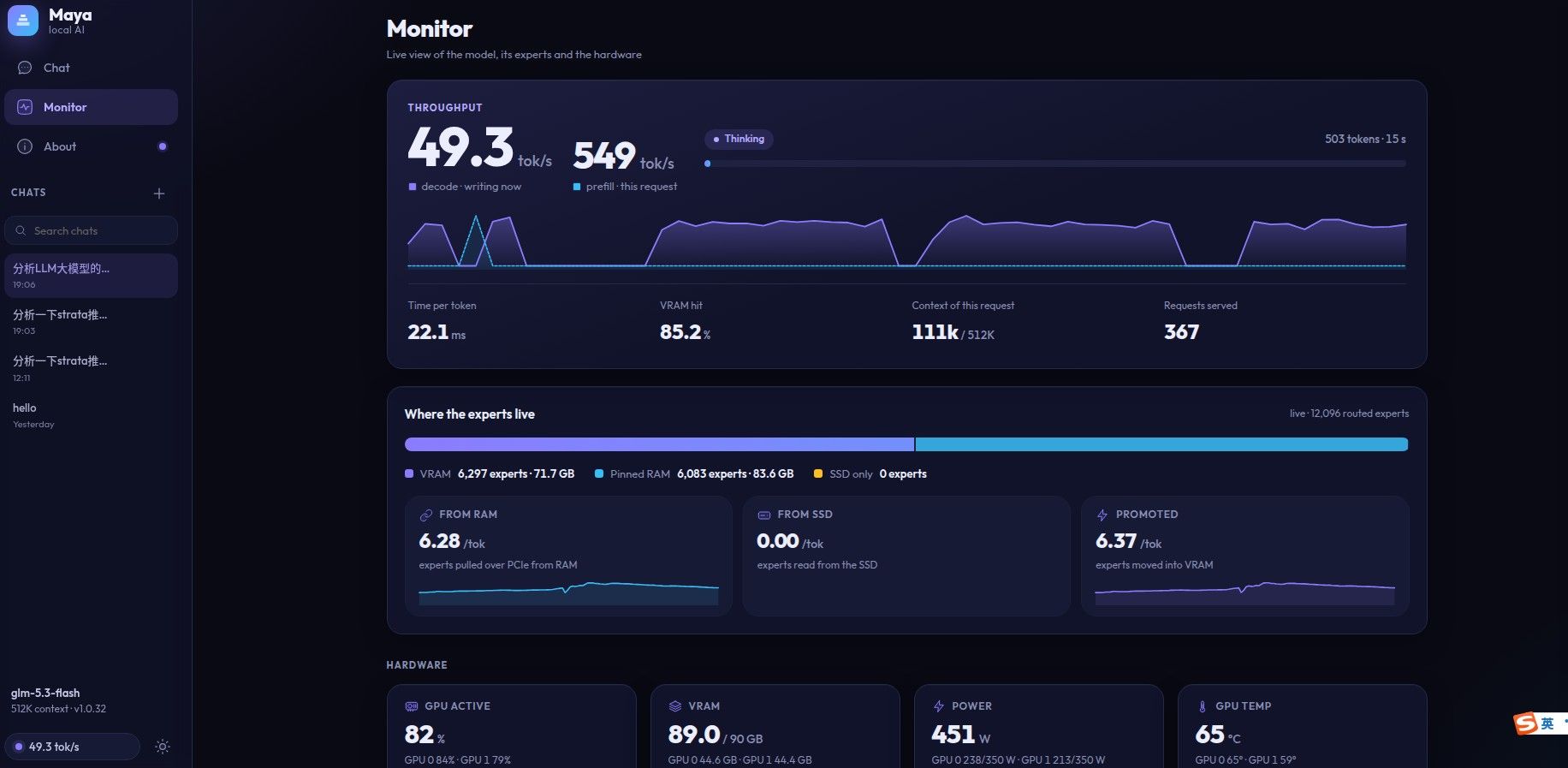Click the 'VRAM hit' 85.2% value
This screenshot has width=1568, height=768.
[x=685, y=332]
